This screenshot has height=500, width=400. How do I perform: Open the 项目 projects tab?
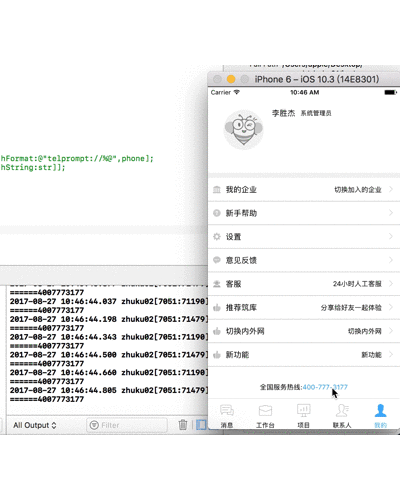pos(304,416)
